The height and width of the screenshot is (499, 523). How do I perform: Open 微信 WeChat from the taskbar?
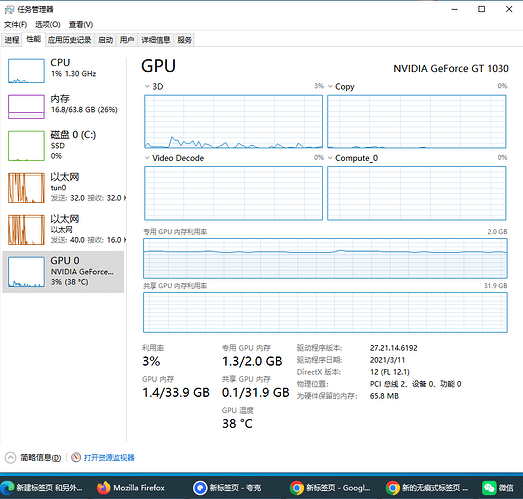click(x=498, y=488)
